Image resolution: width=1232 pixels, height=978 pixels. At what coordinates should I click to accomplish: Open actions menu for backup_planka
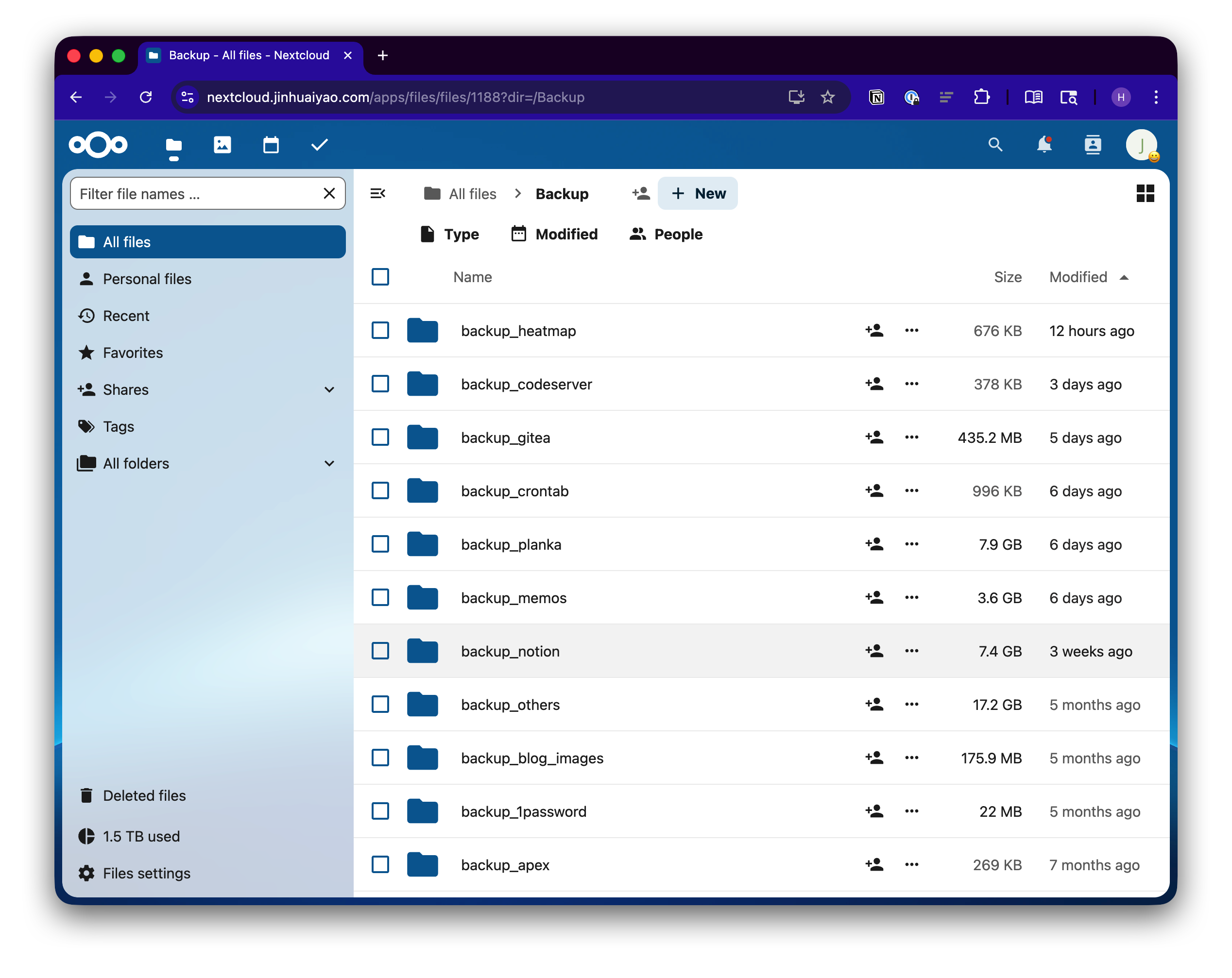[911, 544]
